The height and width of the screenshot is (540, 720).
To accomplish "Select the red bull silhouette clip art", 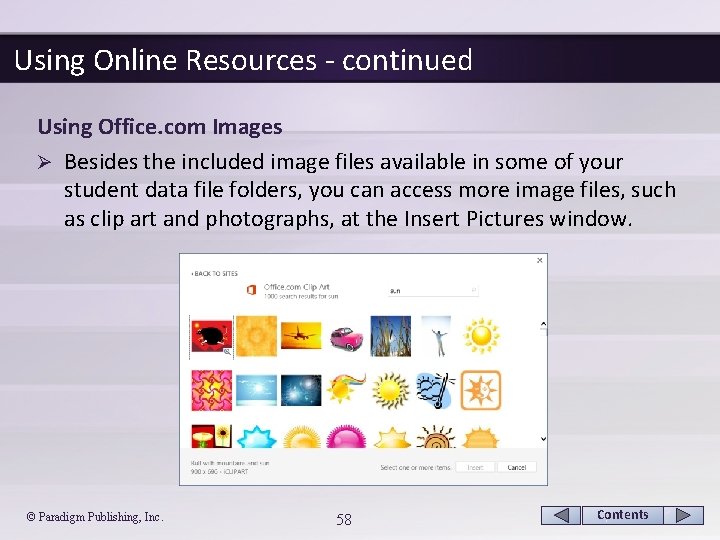I will (211, 337).
